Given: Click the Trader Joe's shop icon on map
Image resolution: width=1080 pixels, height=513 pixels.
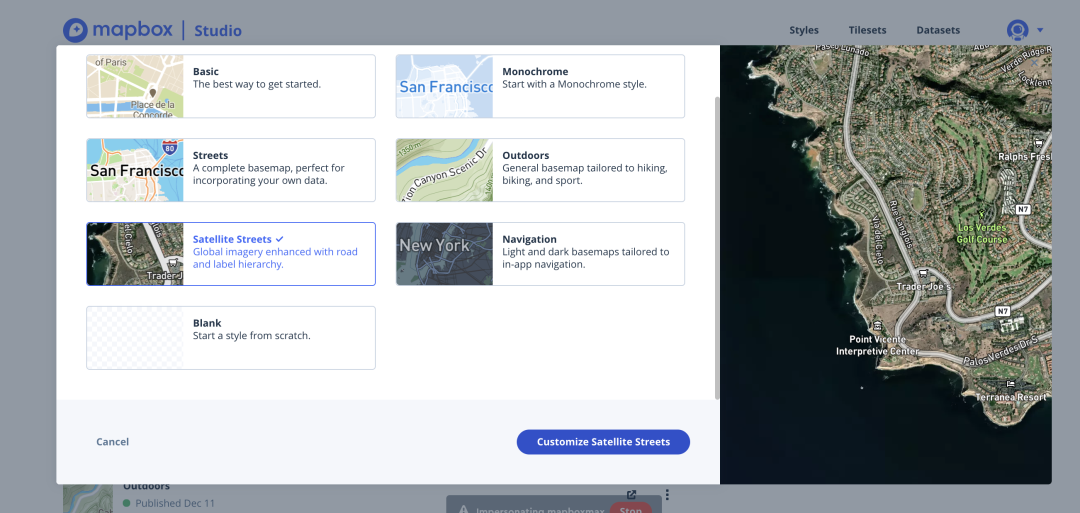Looking at the screenshot, I should [x=922, y=273].
